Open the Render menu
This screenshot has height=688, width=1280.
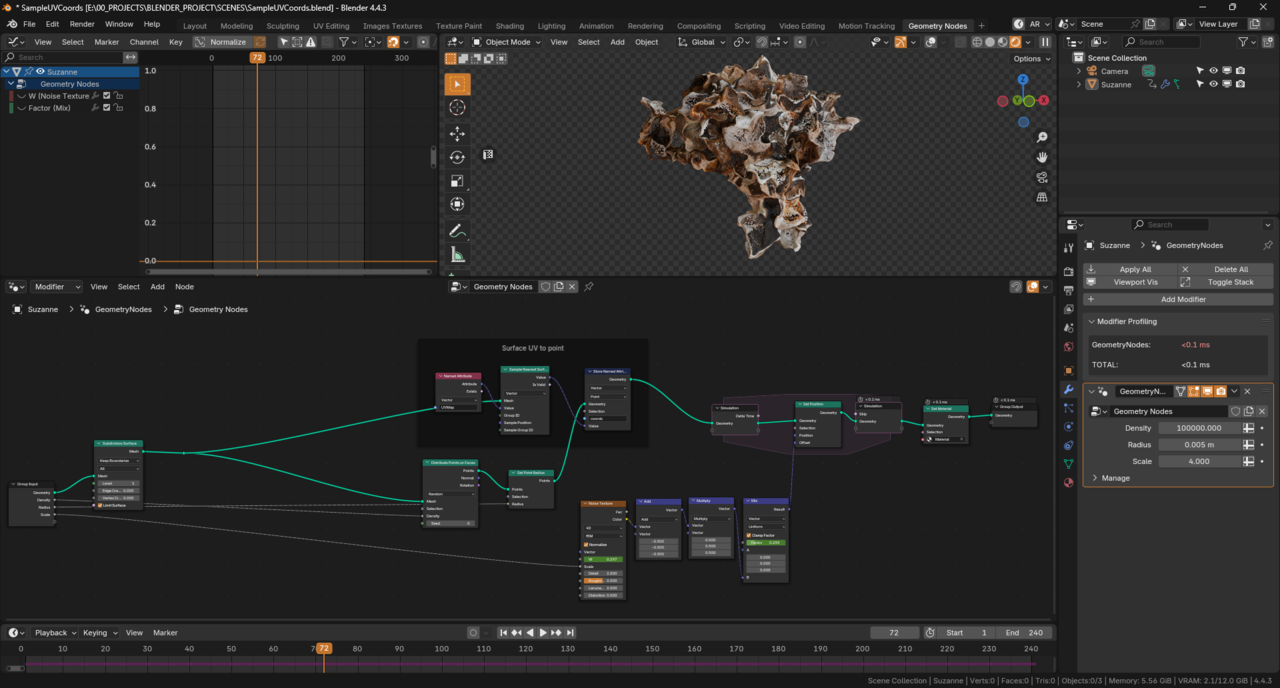[82, 24]
